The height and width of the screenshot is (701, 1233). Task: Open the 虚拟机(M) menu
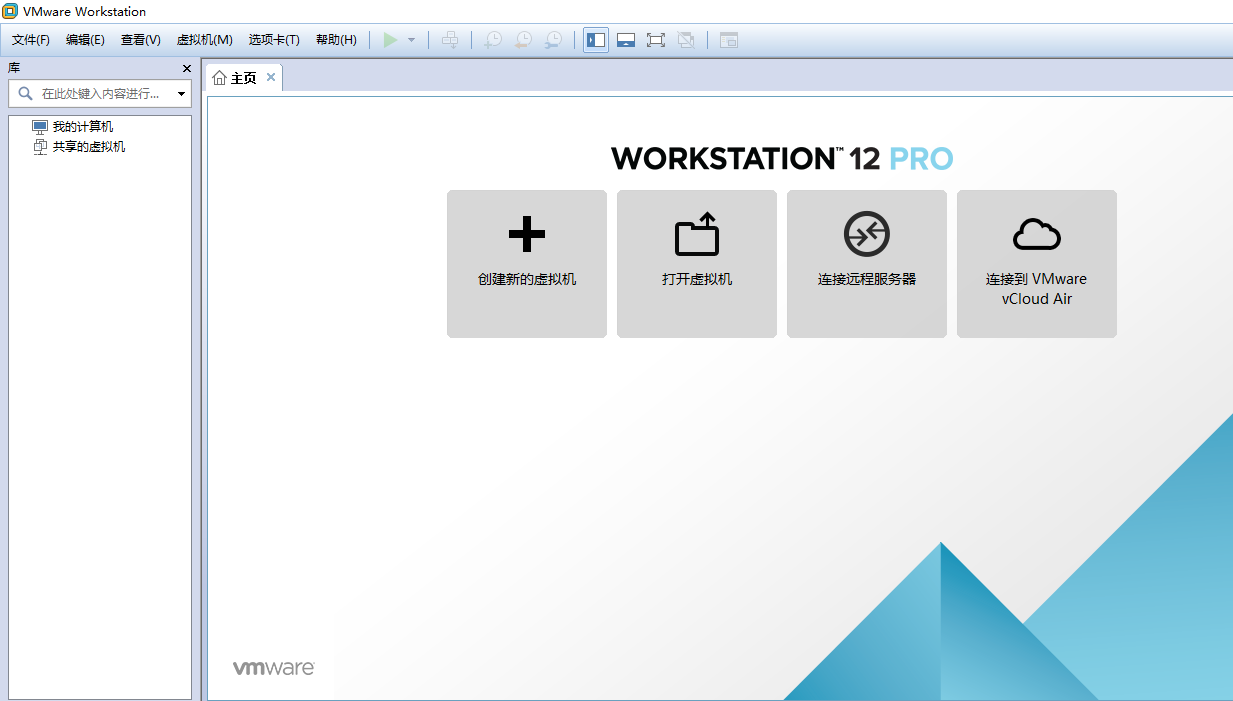(205, 40)
